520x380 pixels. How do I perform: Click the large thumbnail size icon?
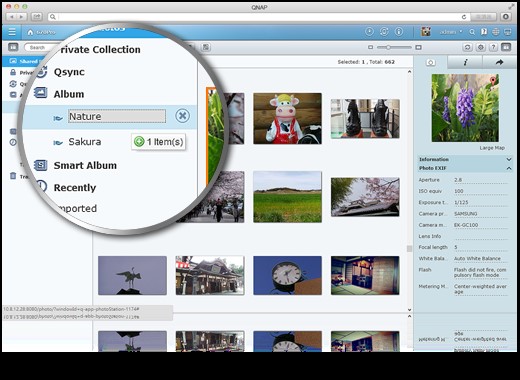(x=418, y=47)
